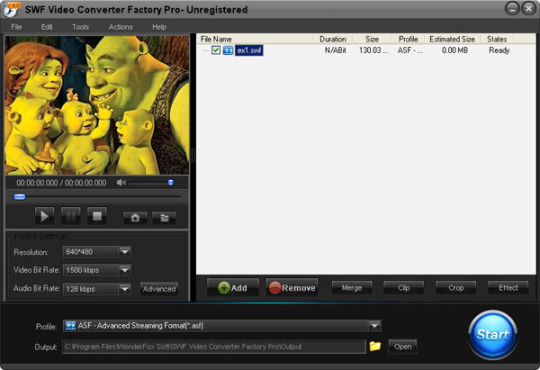Open the Actions menu

coord(121,27)
